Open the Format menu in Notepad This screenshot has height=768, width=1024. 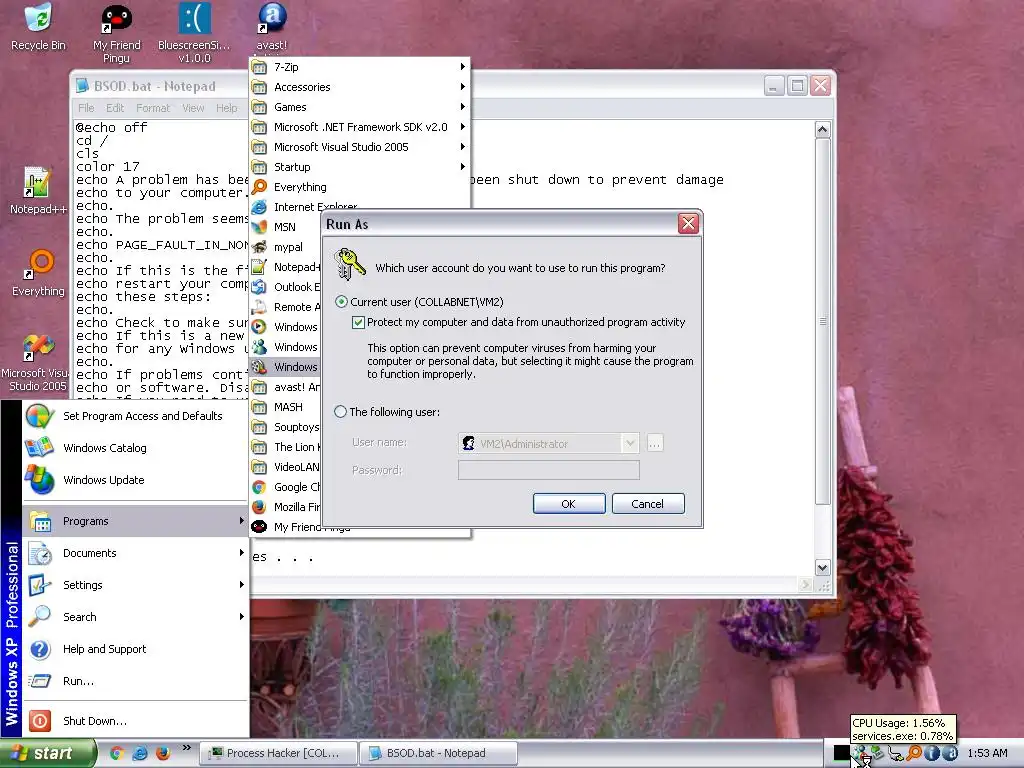pos(153,108)
